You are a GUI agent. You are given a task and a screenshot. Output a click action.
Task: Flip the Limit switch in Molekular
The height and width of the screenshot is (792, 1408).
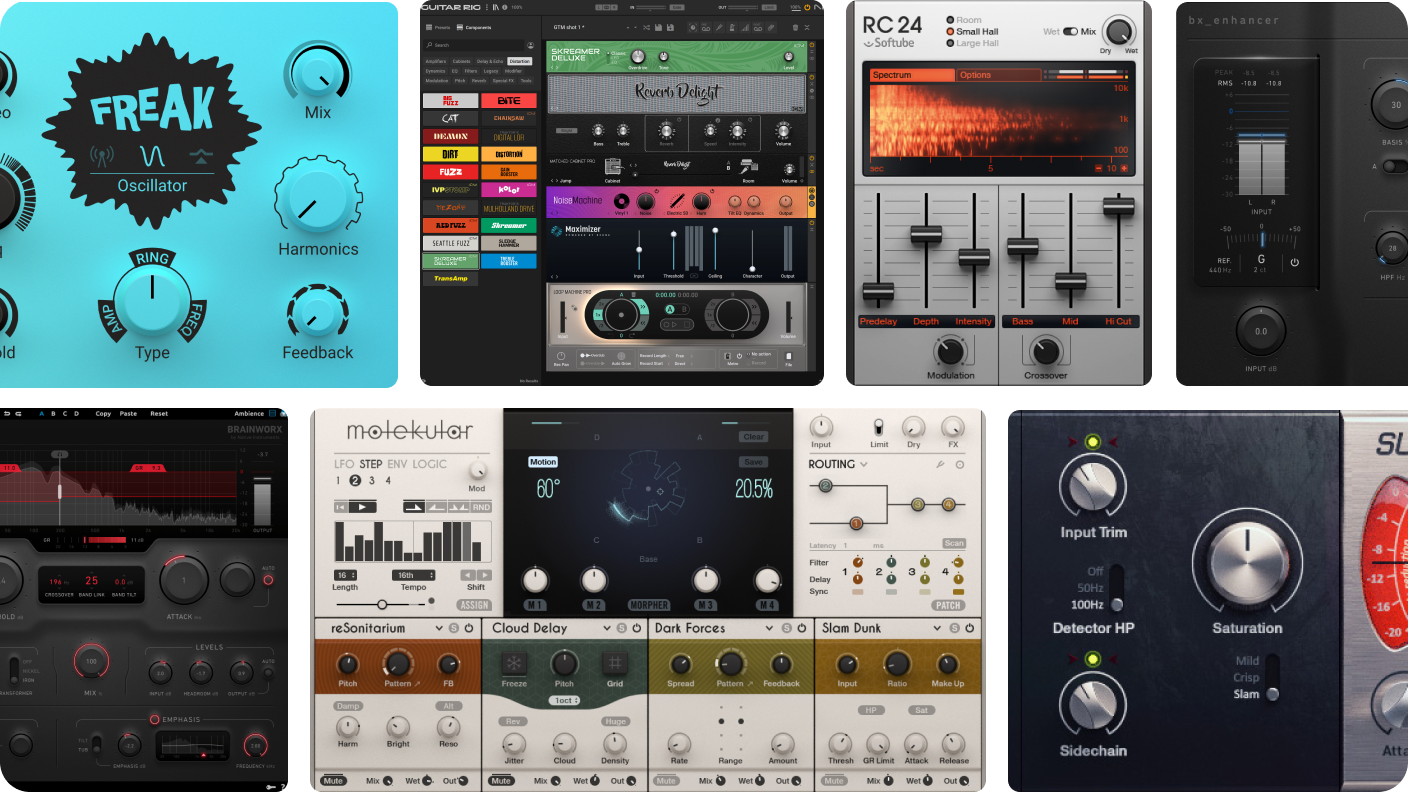pyautogui.click(x=879, y=427)
